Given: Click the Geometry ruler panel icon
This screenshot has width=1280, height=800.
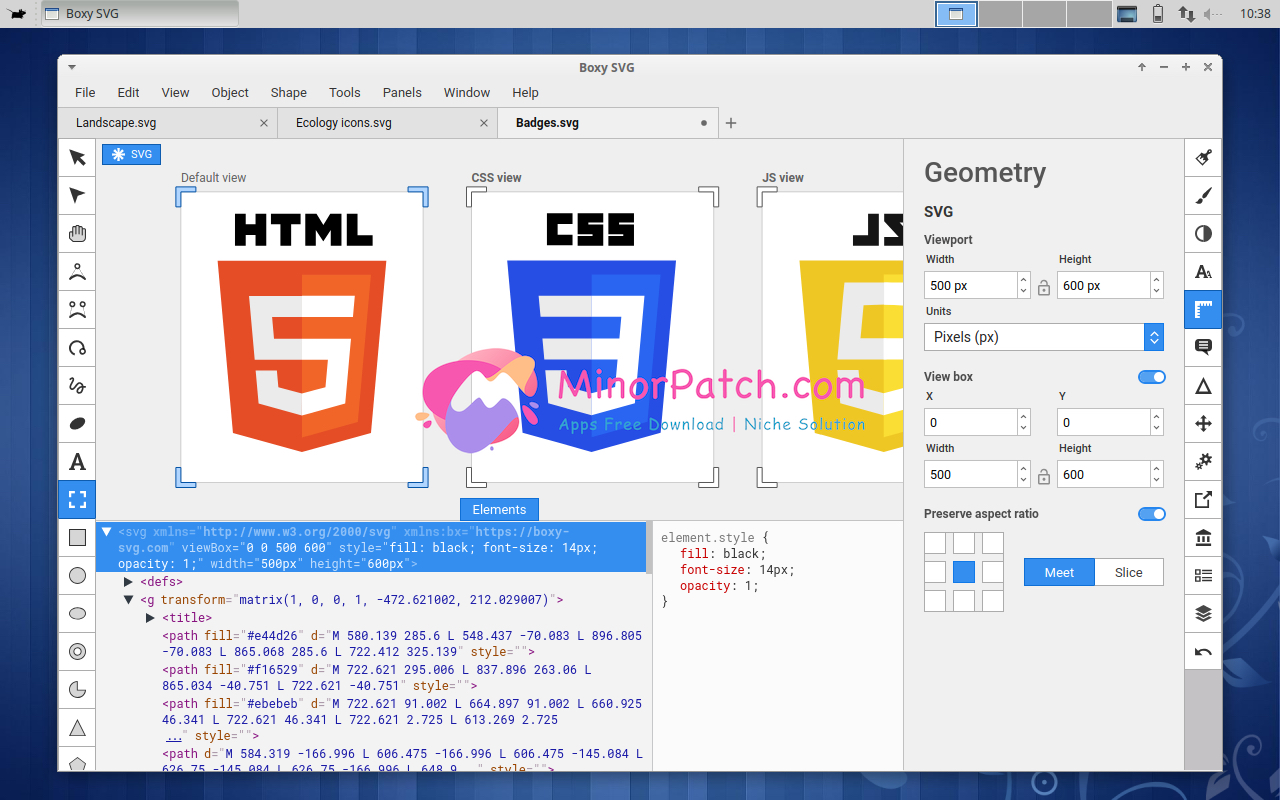Looking at the screenshot, I should click(1203, 309).
